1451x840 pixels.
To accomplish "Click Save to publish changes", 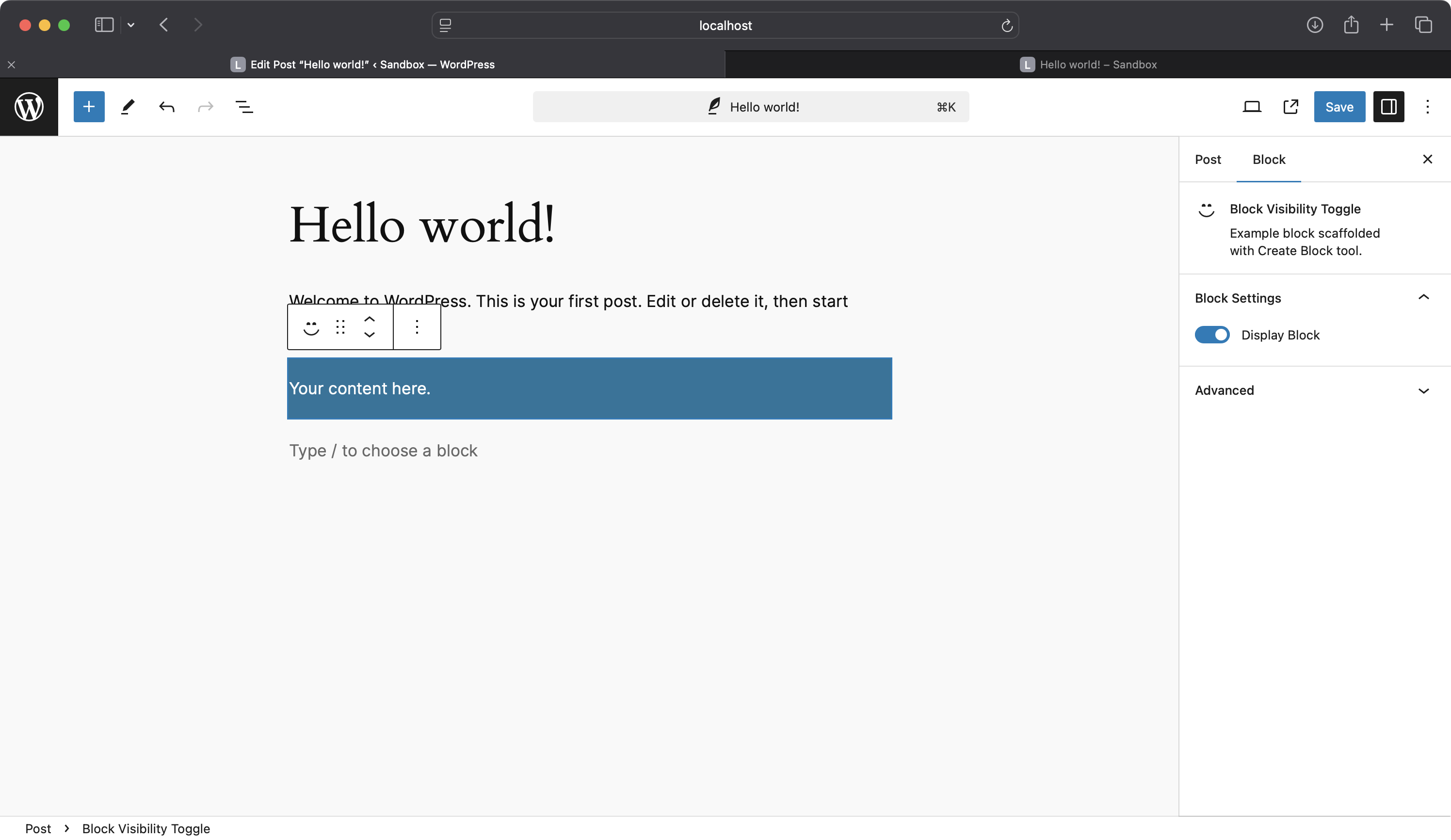I will tap(1339, 106).
